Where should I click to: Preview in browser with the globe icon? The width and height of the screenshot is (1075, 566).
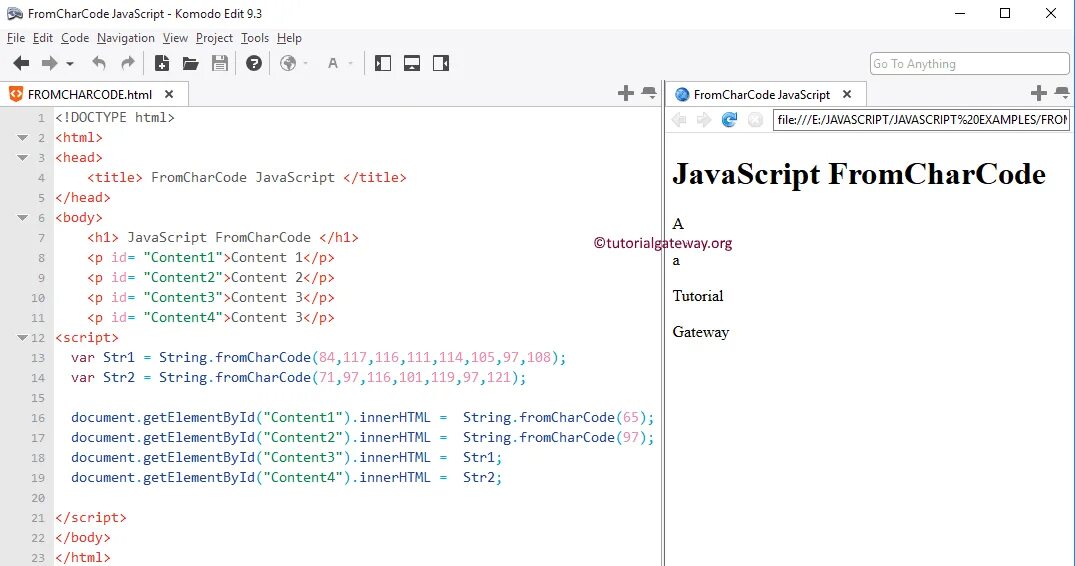click(288, 64)
